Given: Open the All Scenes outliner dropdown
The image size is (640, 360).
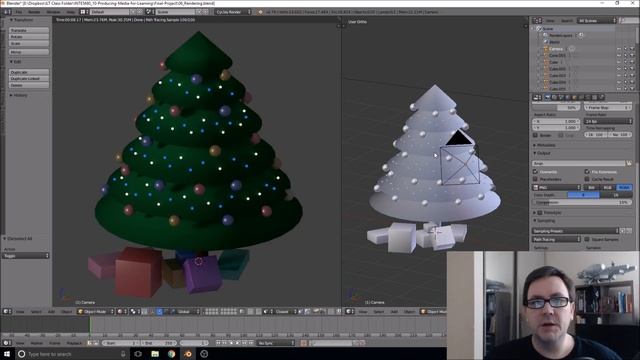Looking at the screenshot, I should (x=597, y=20).
